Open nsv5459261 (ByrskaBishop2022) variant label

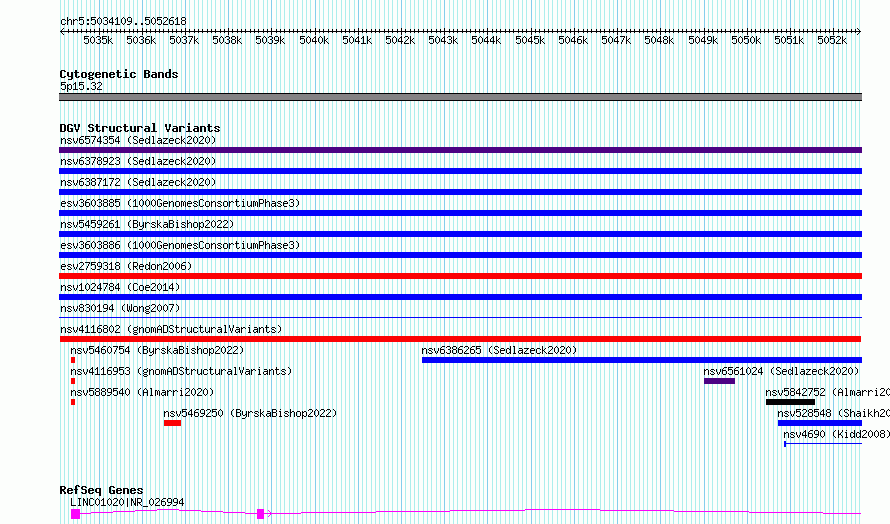(147, 224)
